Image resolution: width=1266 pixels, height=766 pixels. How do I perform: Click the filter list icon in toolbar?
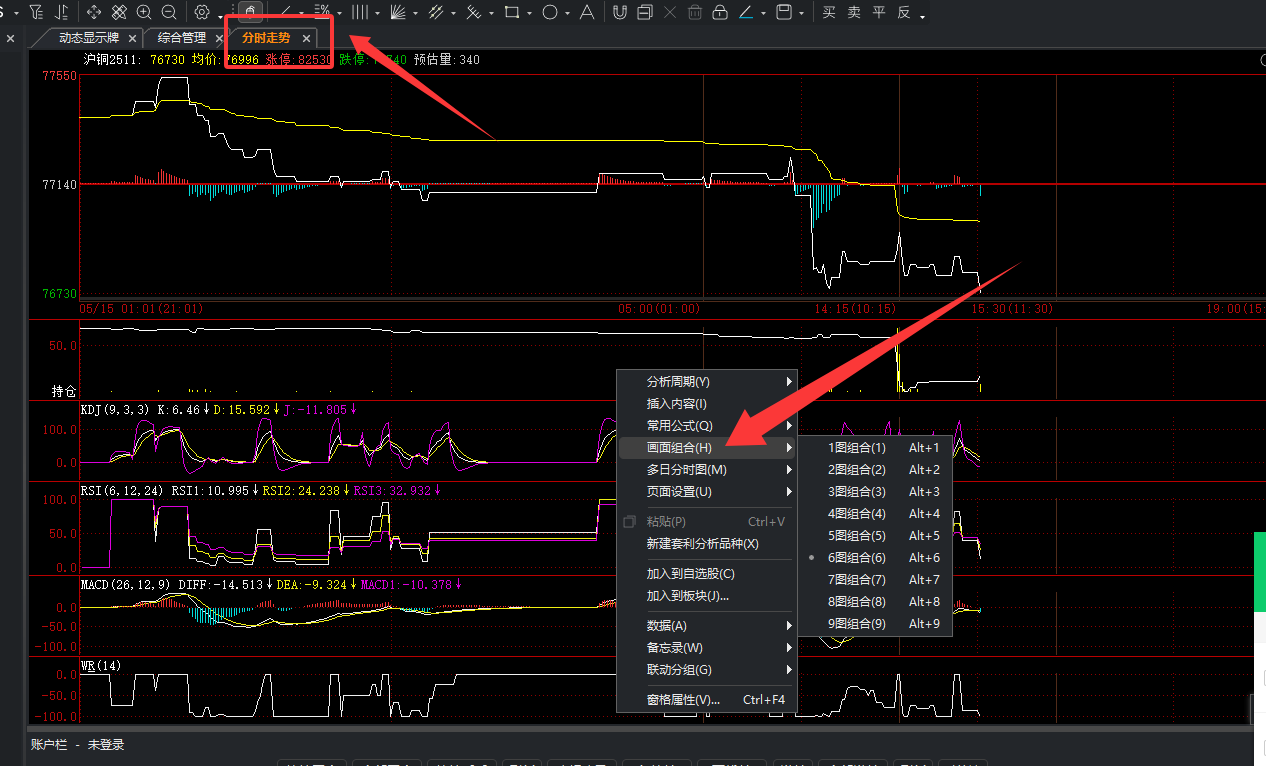(x=36, y=11)
